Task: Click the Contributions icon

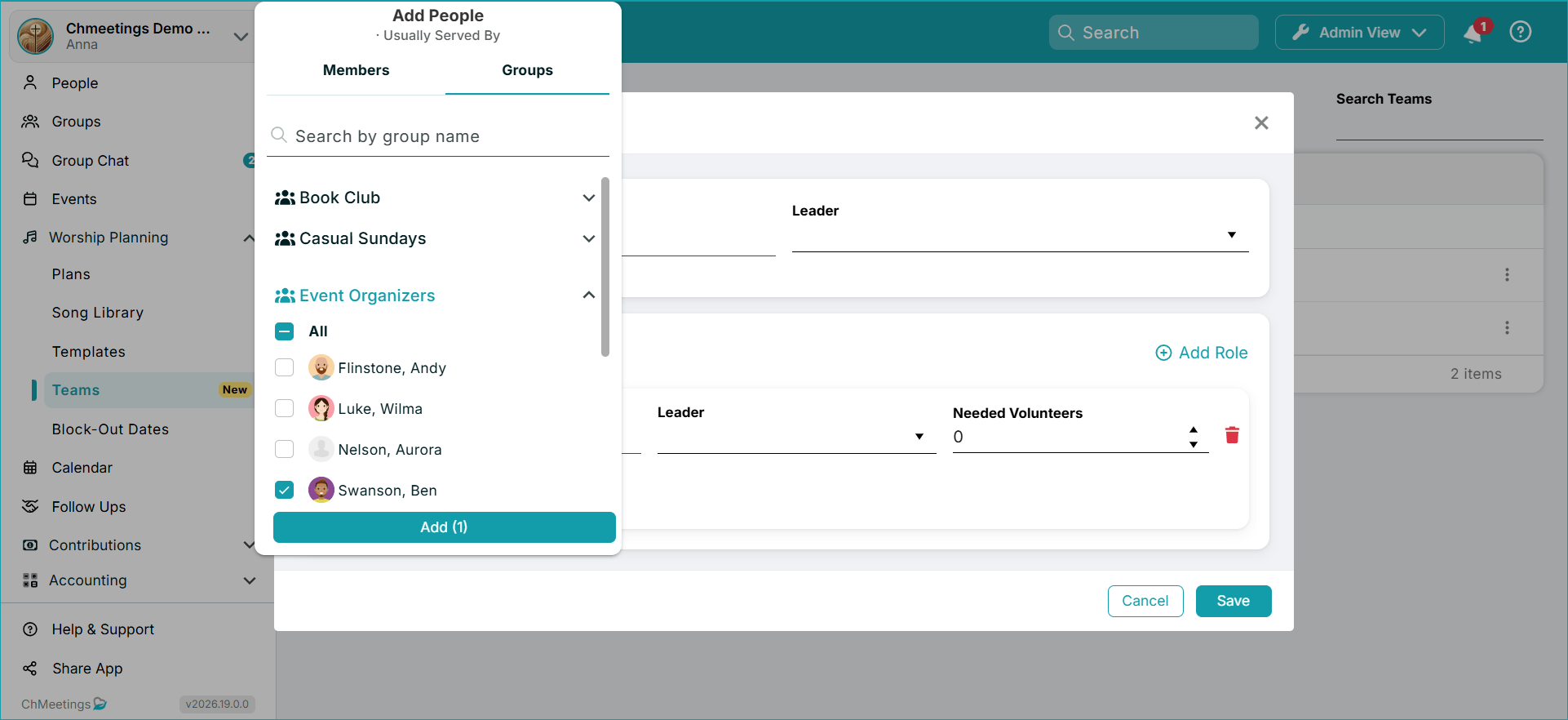Action: (30, 544)
